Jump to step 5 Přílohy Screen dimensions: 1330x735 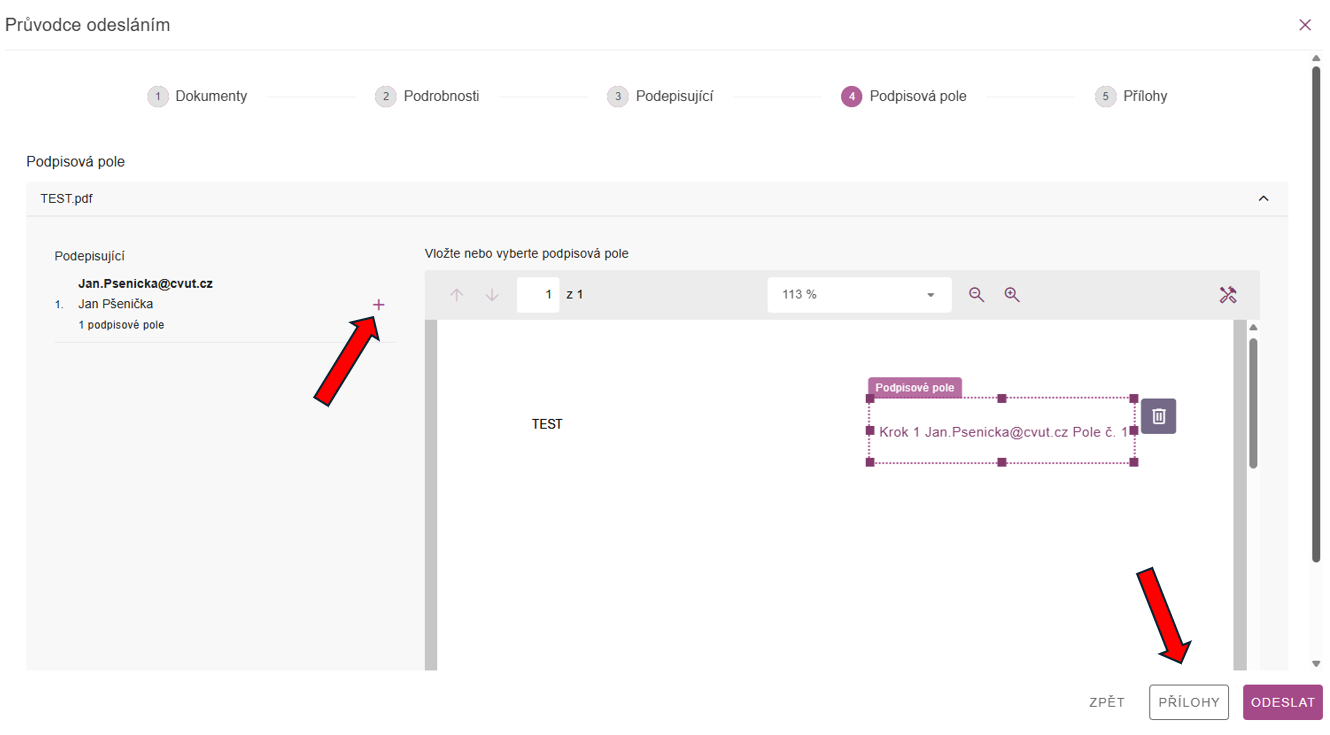click(1132, 97)
